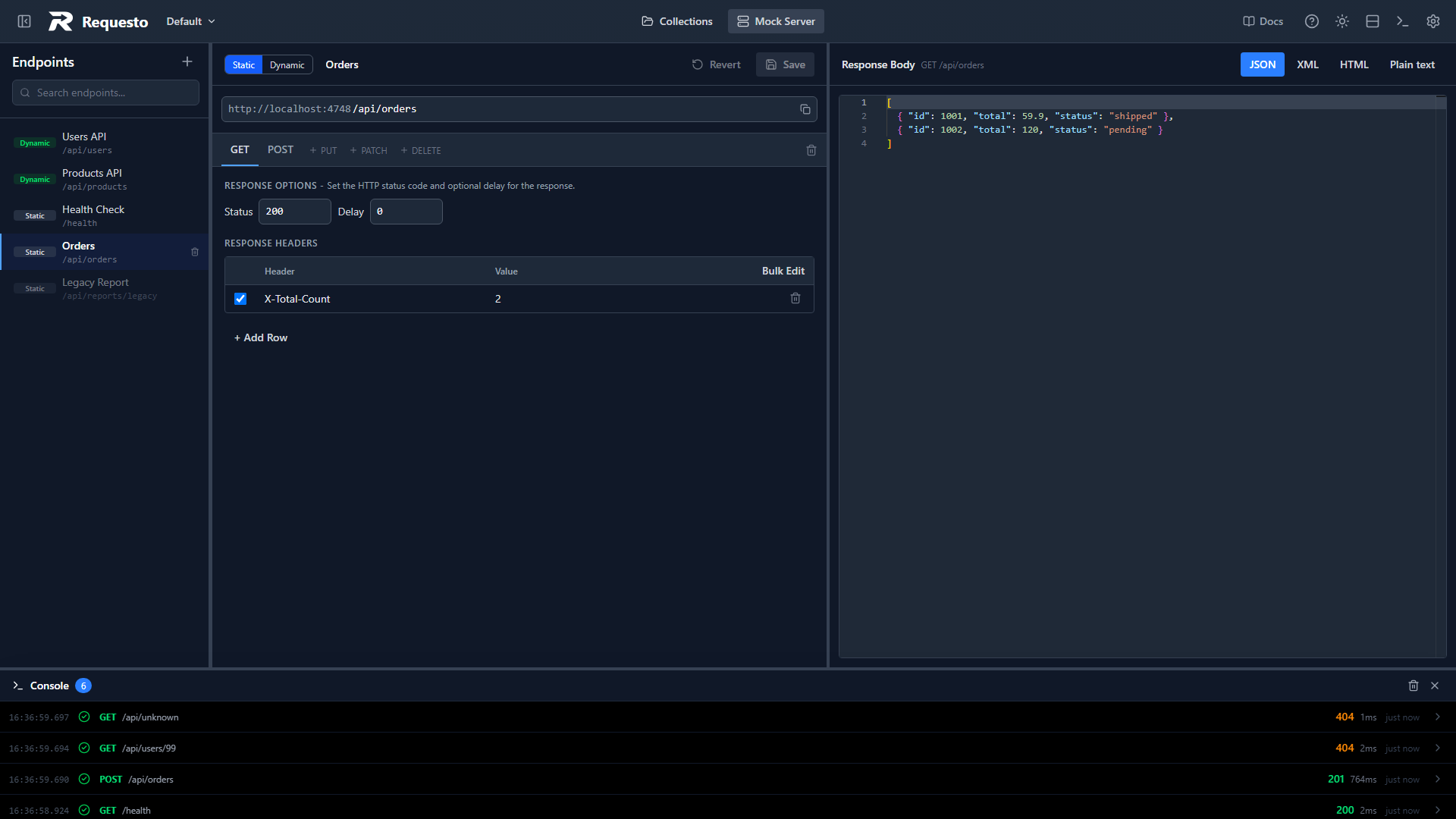This screenshot has width=1456, height=819.
Task: Click success icon on POST /api/orders log
Action: coord(84,779)
